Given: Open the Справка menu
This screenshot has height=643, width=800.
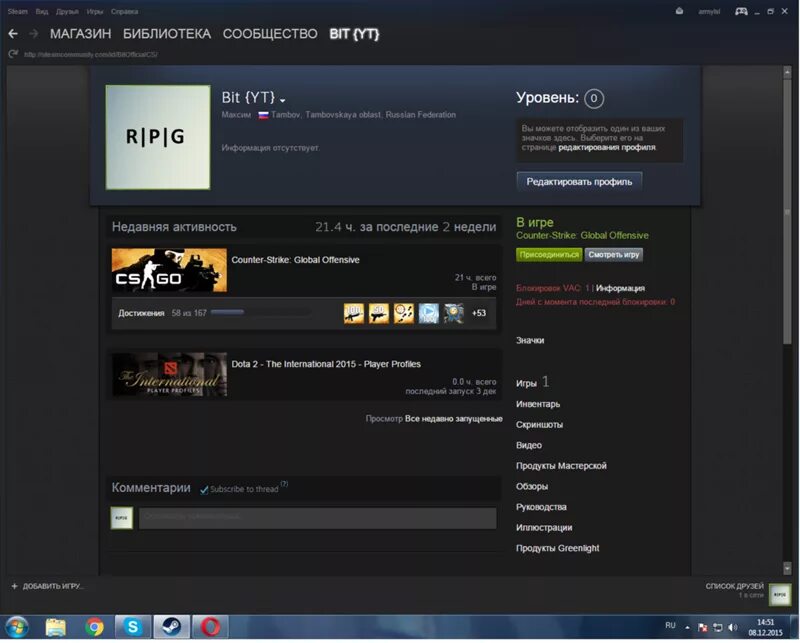Looking at the screenshot, I should [124, 11].
